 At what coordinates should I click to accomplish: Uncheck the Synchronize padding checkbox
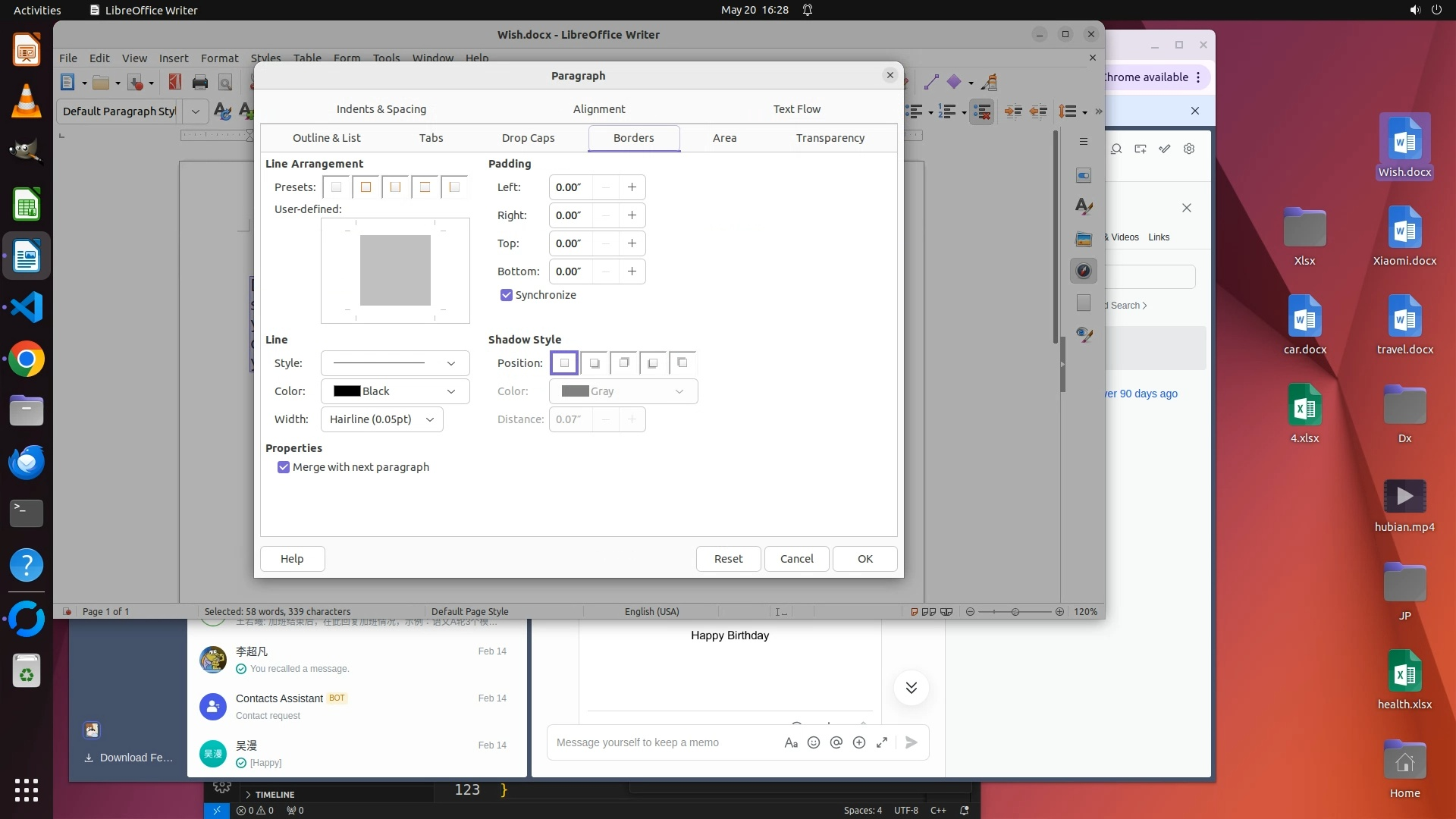coord(507,295)
